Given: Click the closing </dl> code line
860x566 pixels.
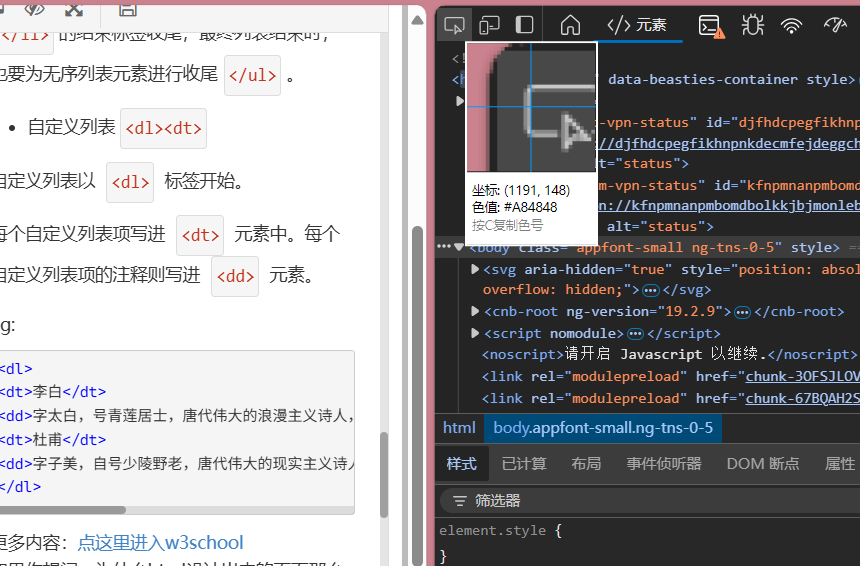Looking at the screenshot, I should (x=20, y=486).
